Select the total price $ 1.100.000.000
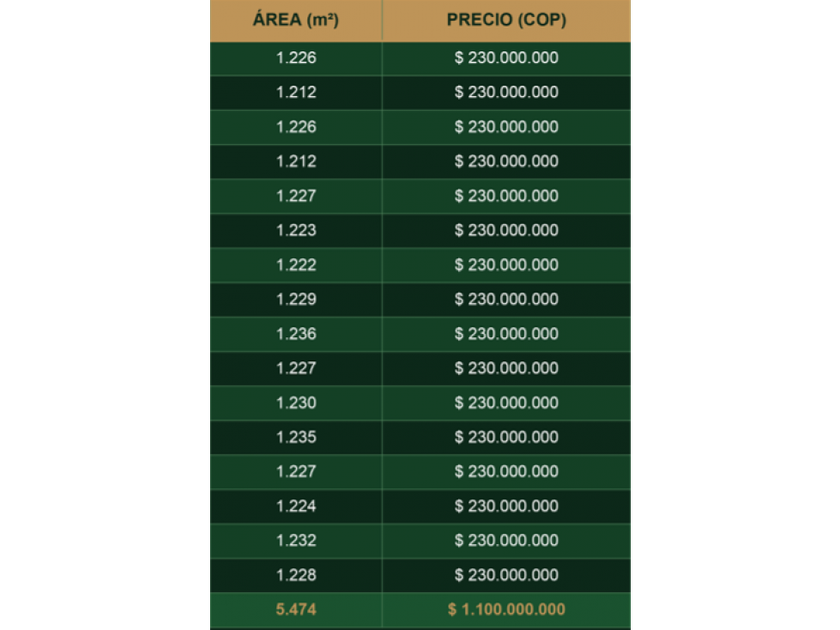The image size is (840, 630). 506,609
